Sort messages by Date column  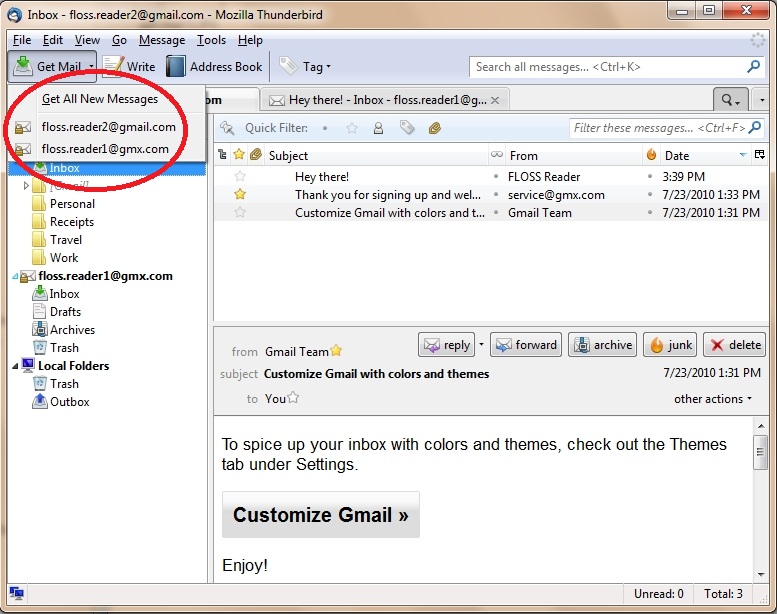tap(705, 156)
